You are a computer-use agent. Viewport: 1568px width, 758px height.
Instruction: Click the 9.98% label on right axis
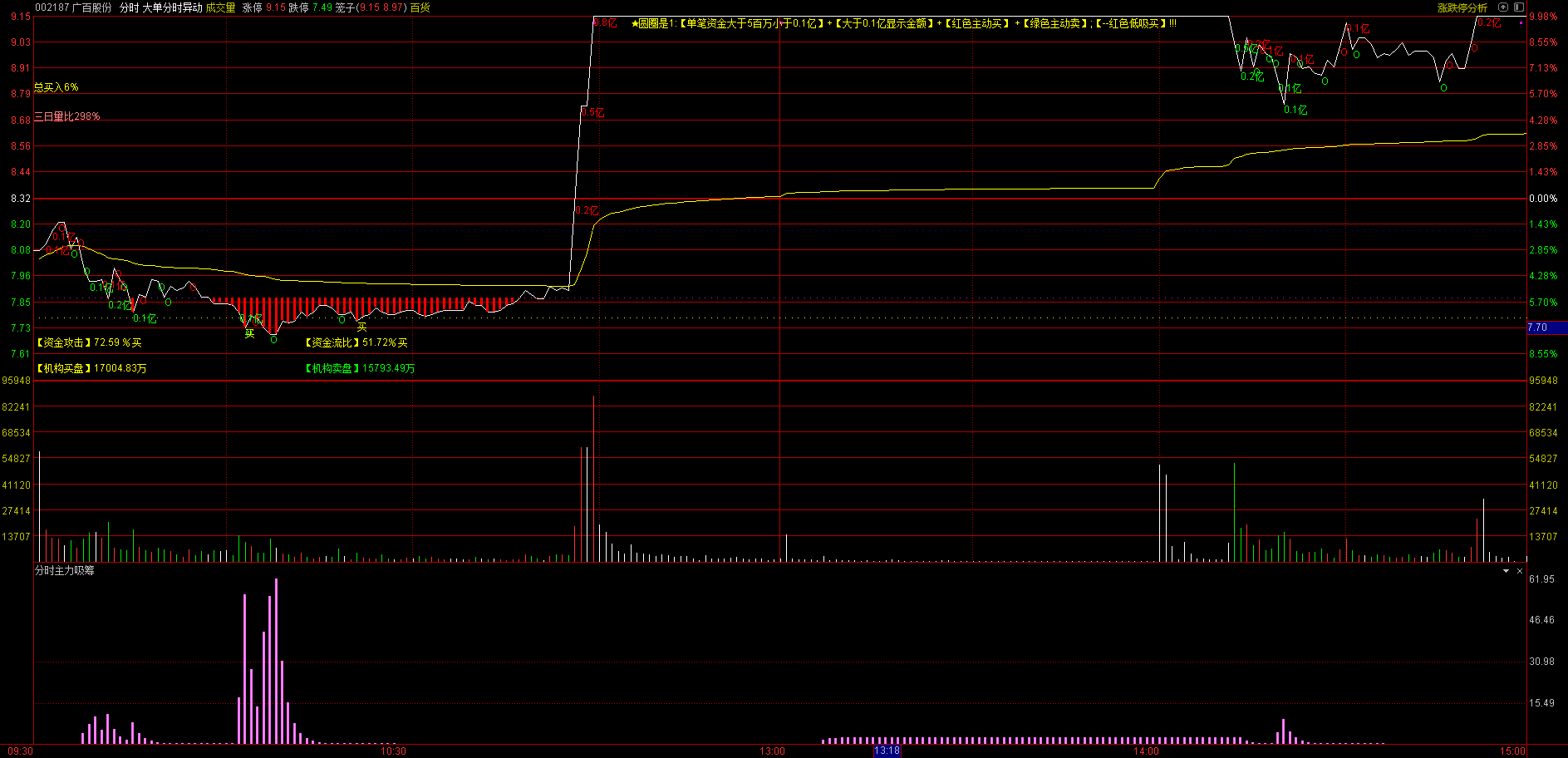[1544, 17]
